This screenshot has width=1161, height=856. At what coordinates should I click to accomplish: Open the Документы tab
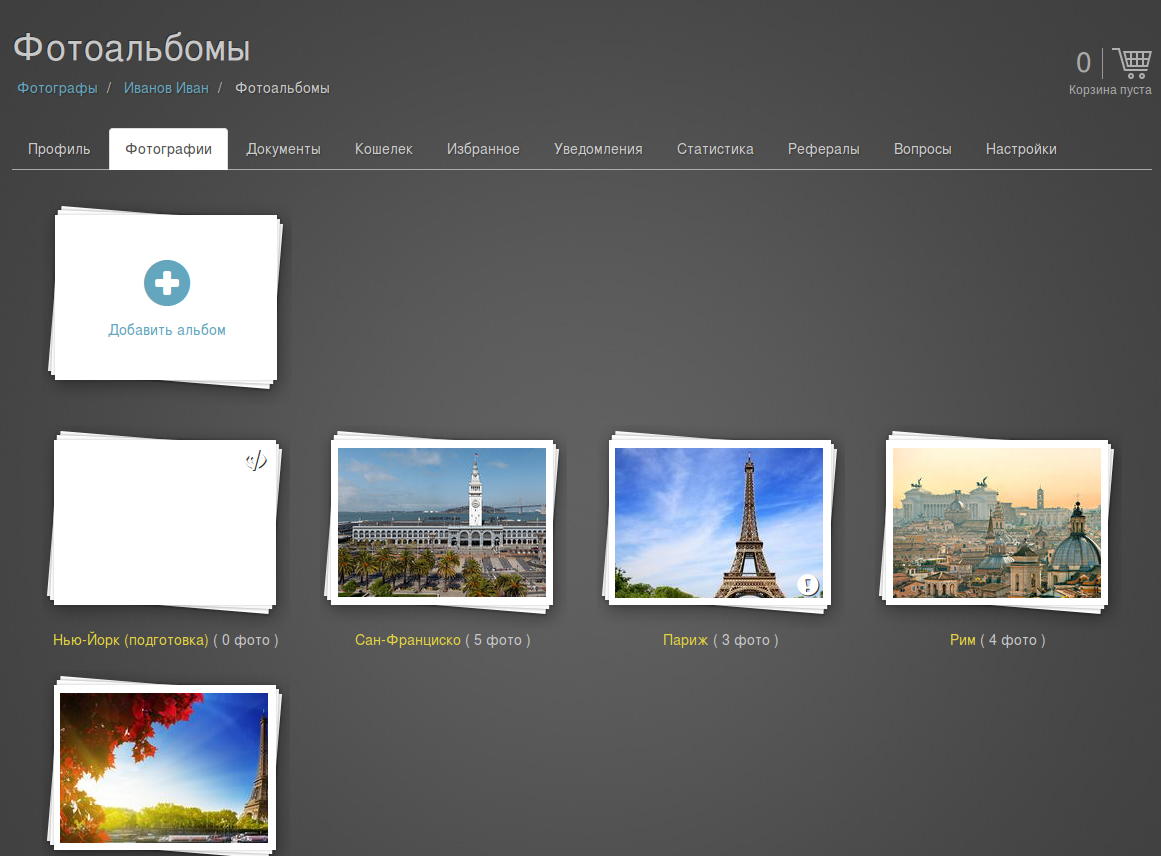(283, 149)
